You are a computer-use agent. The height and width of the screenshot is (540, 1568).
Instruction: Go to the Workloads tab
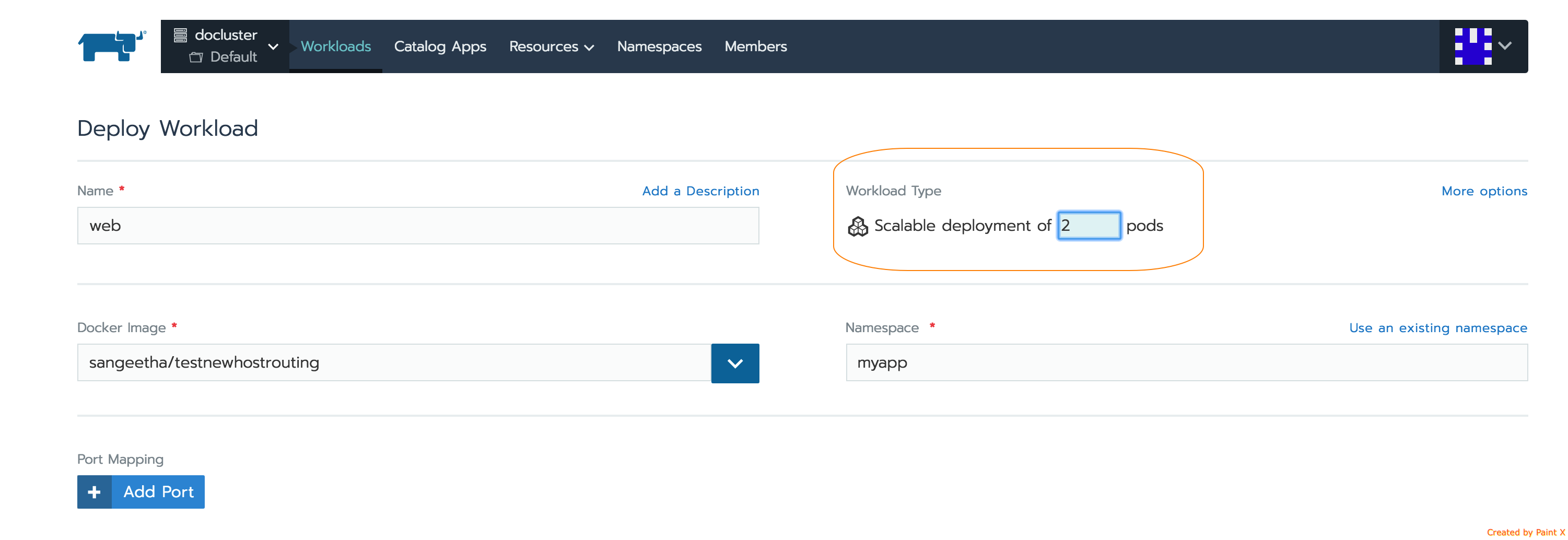click(335, 46)
